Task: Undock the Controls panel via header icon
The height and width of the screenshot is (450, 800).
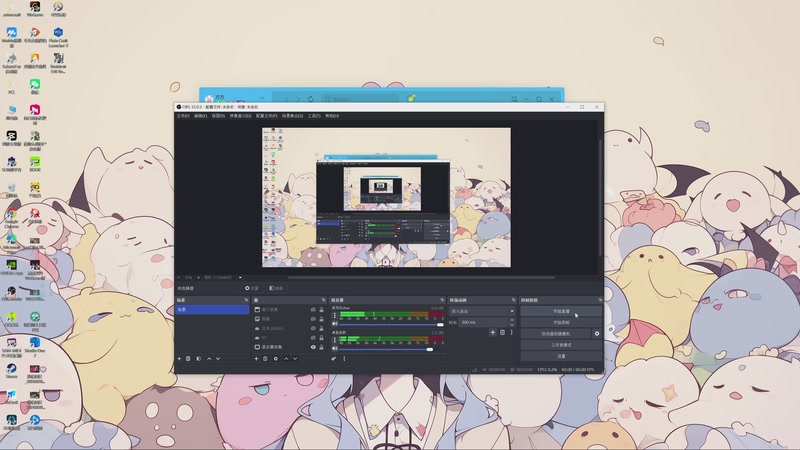Action: click(600, 300)
